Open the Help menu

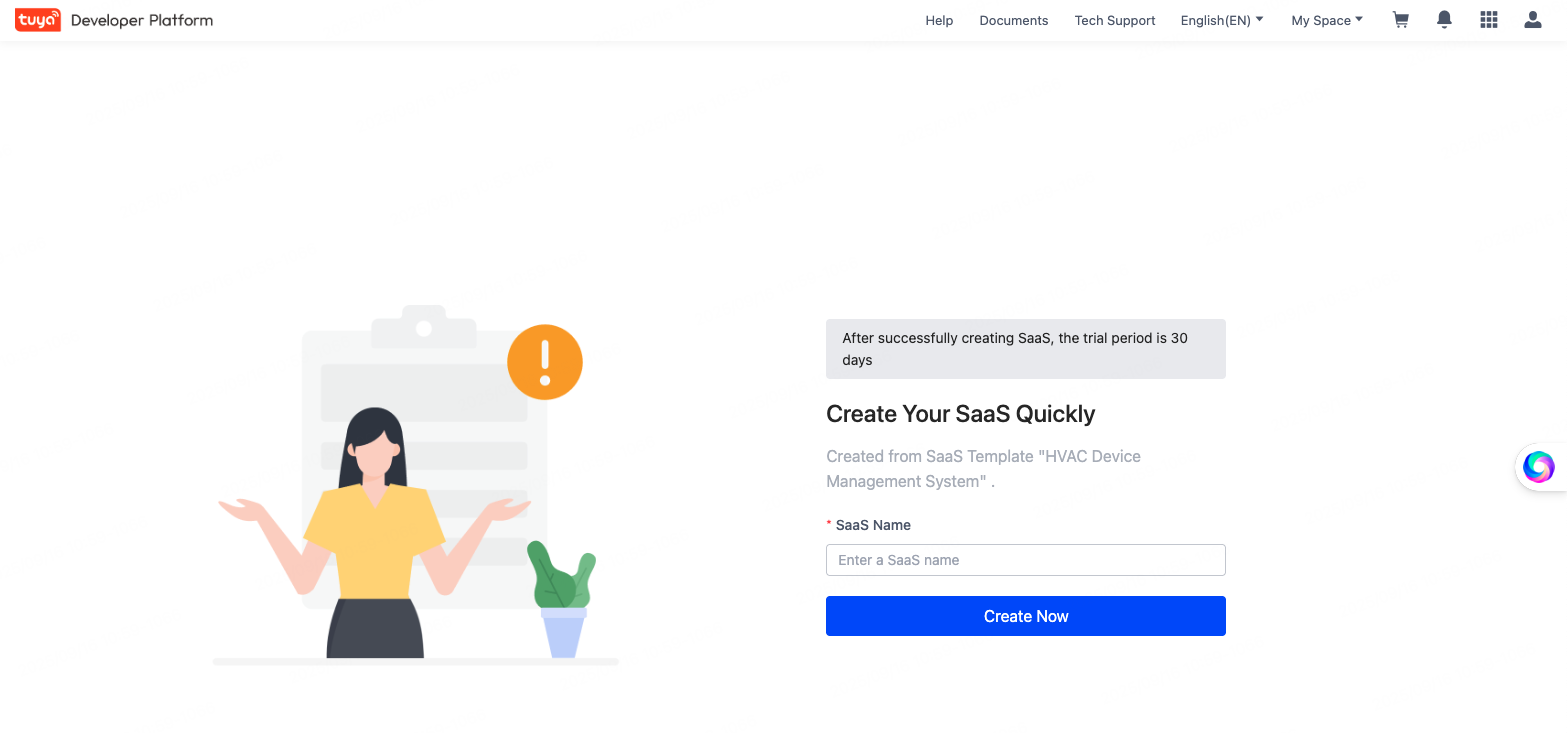click(939, 19)
